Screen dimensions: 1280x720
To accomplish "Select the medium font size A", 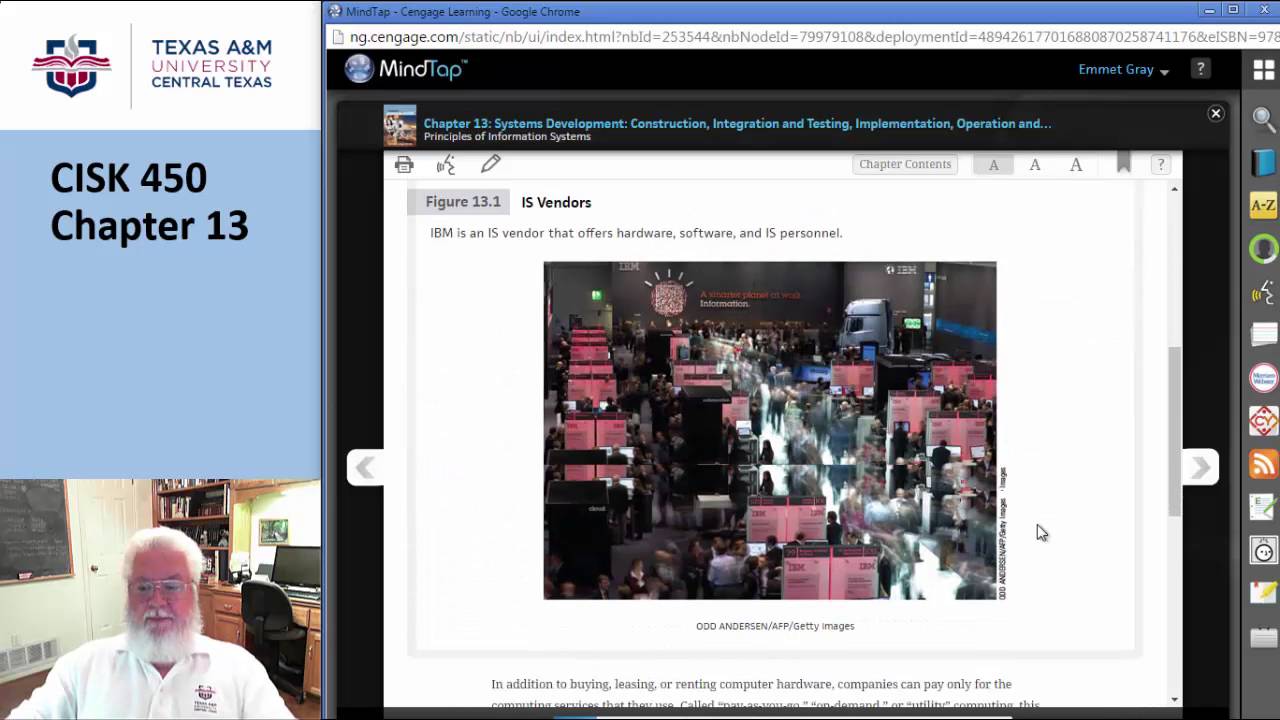I will tap(1035, 165).
